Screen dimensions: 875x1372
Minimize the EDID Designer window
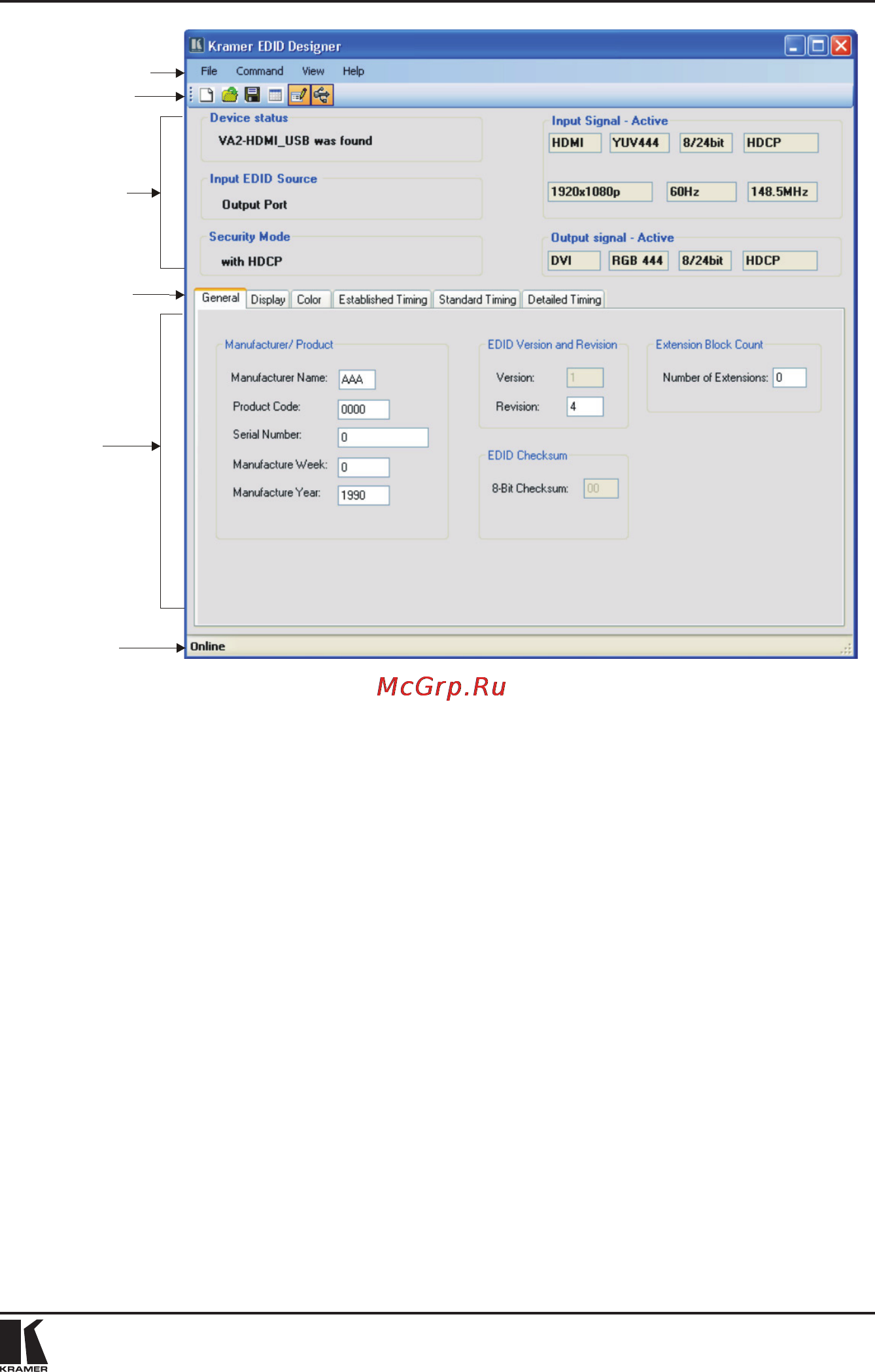(x=795, y=46)
